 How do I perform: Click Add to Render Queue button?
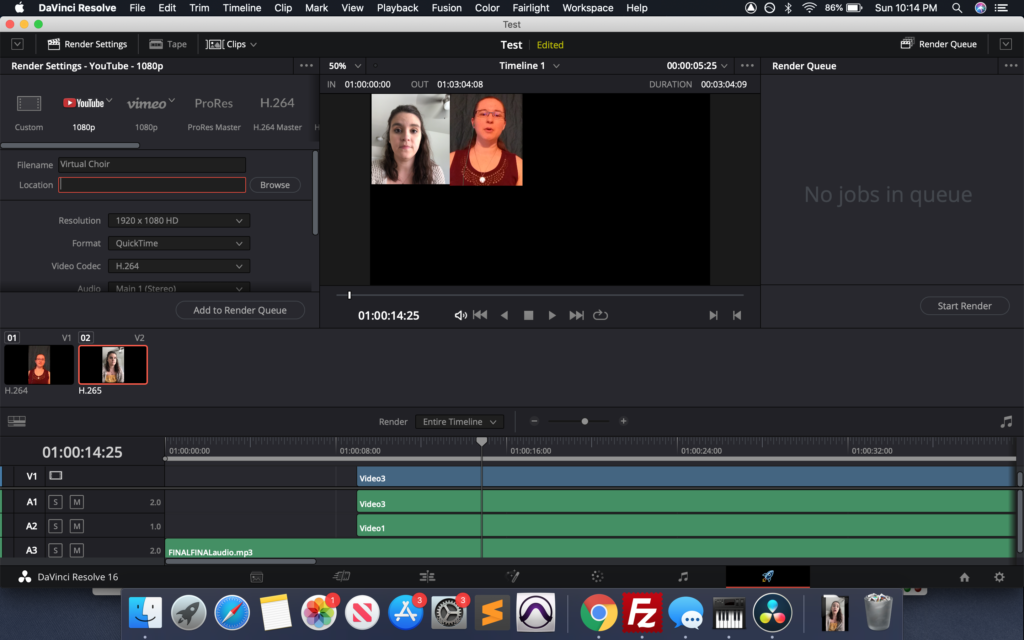tap(240, 310)
